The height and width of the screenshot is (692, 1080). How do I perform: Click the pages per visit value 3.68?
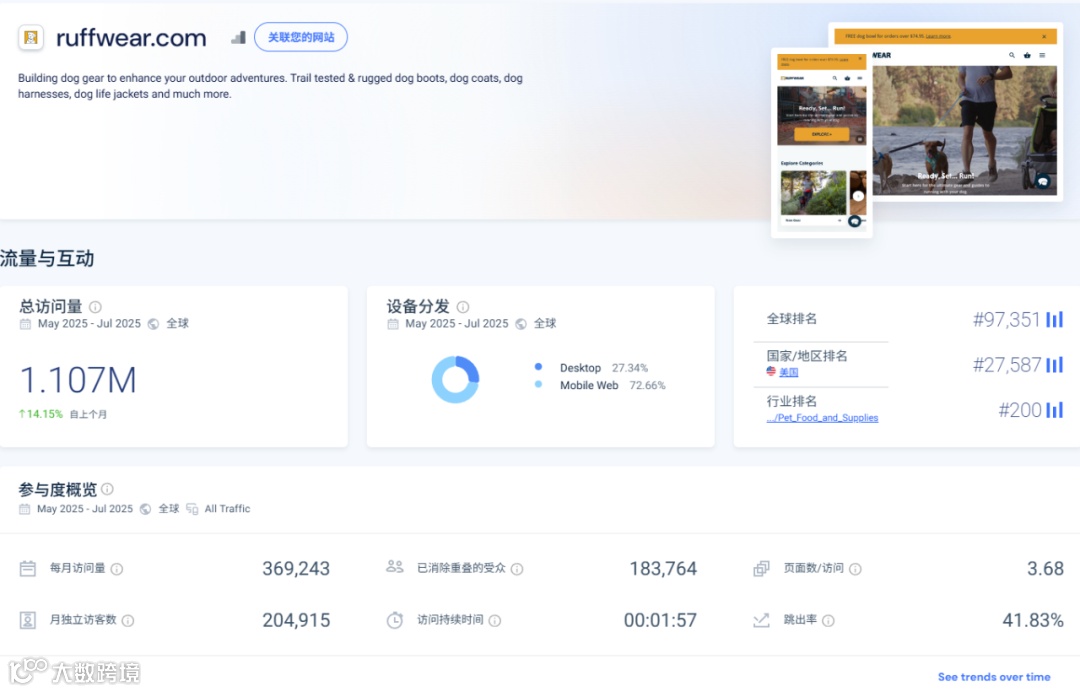pos(1046,568)
